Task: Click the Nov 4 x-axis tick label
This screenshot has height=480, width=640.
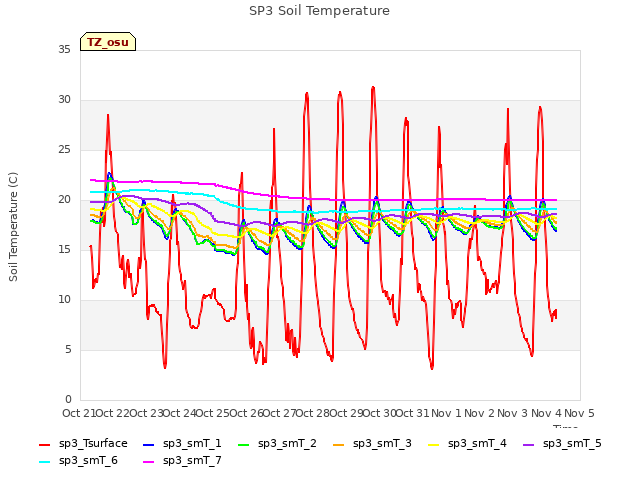Action: [546, 413]
